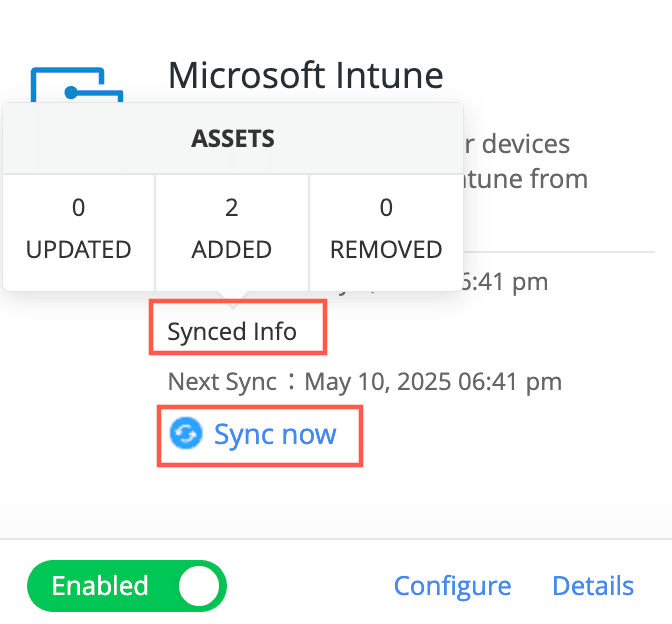672x624 pixels.
Task: Open the Details link
Action: 593,586
